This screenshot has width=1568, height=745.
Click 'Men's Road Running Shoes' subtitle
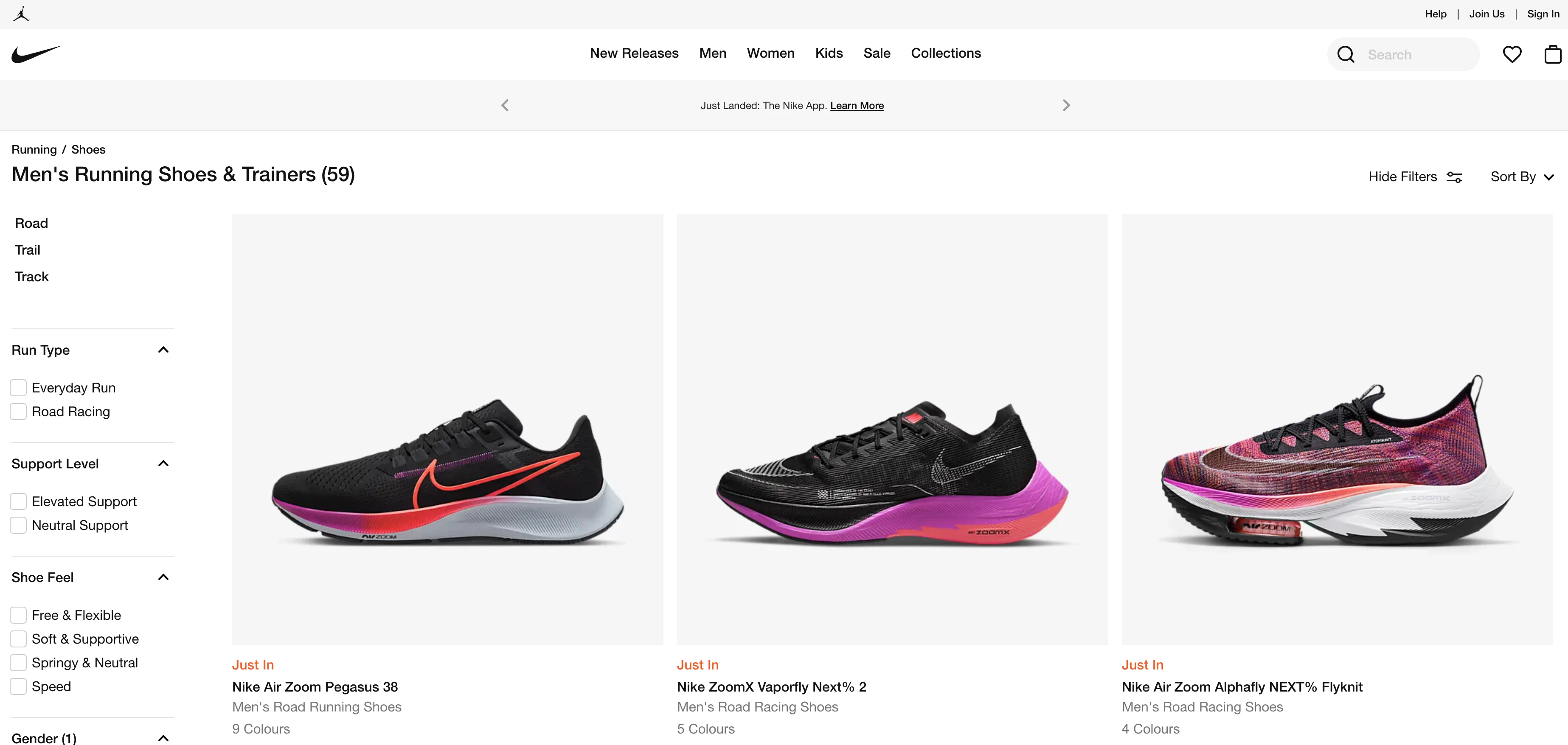(x=317, y=707)
